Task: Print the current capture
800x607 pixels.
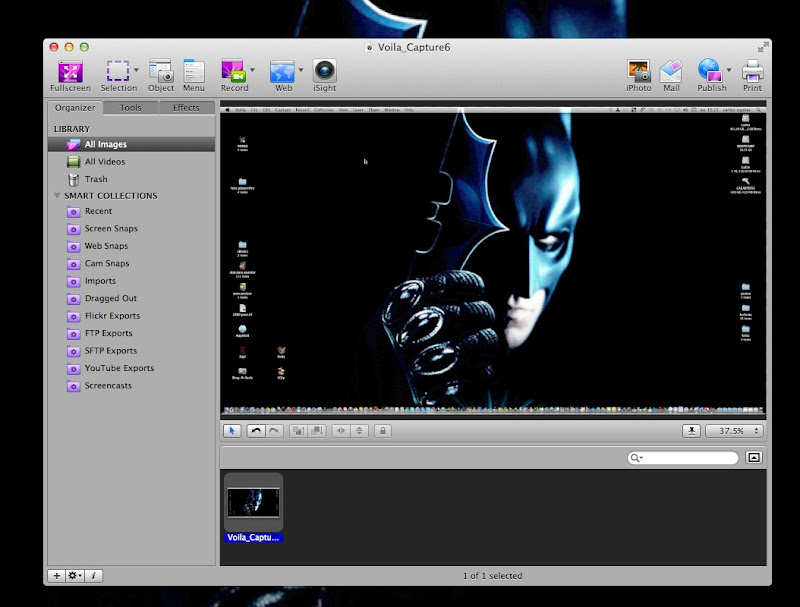Action: (x=752, y=72)
